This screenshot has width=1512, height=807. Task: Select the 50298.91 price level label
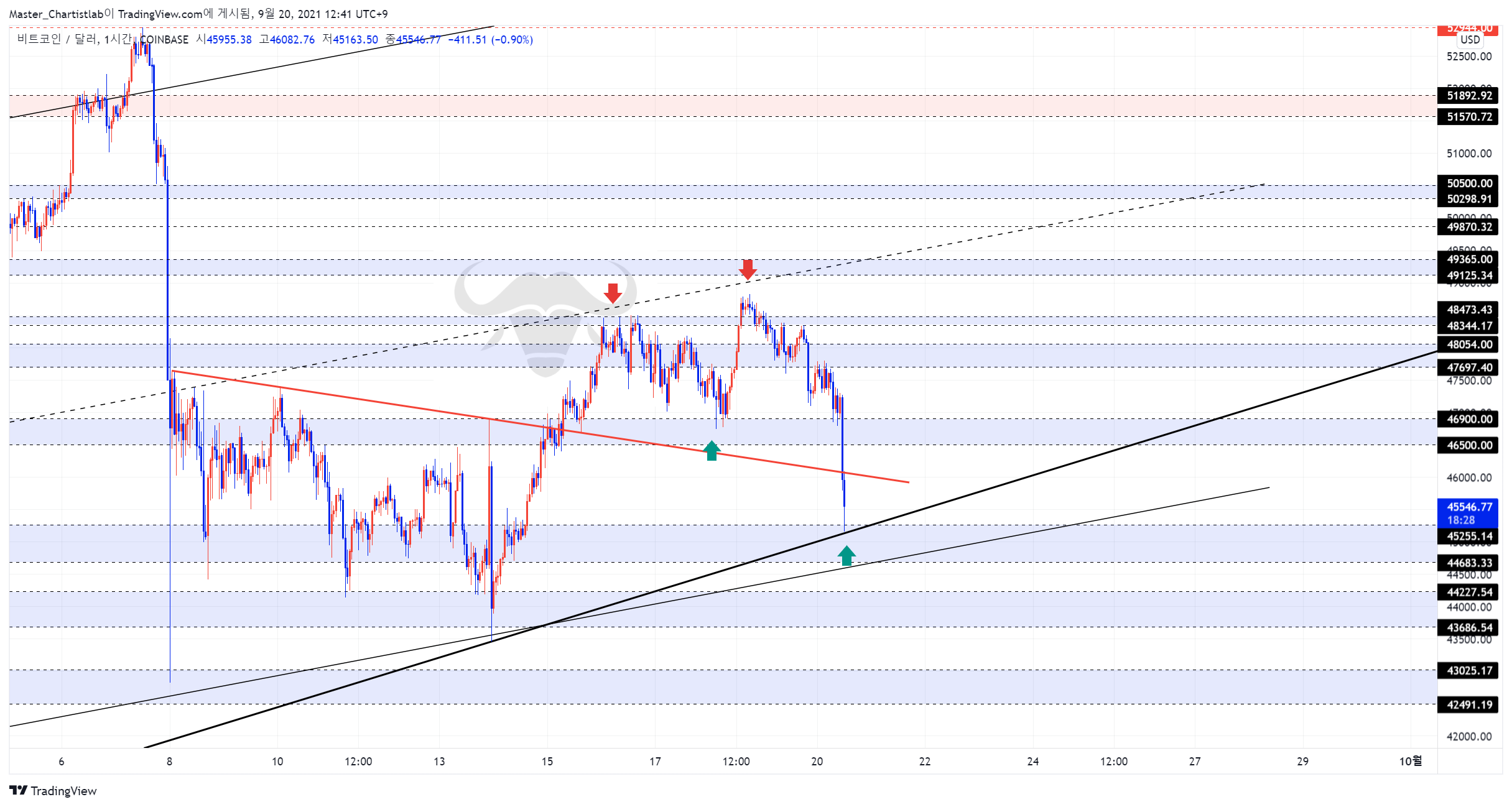(1468, 198)
